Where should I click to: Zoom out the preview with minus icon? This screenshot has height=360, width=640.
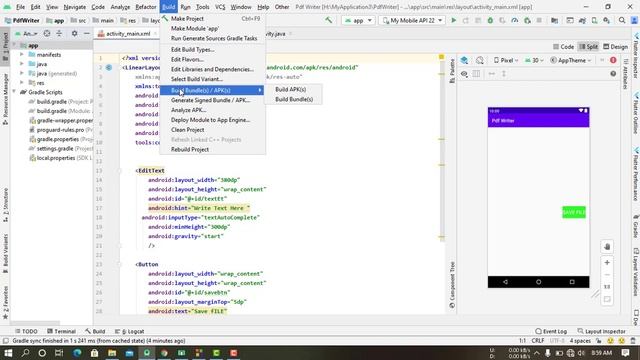[607, 275]
